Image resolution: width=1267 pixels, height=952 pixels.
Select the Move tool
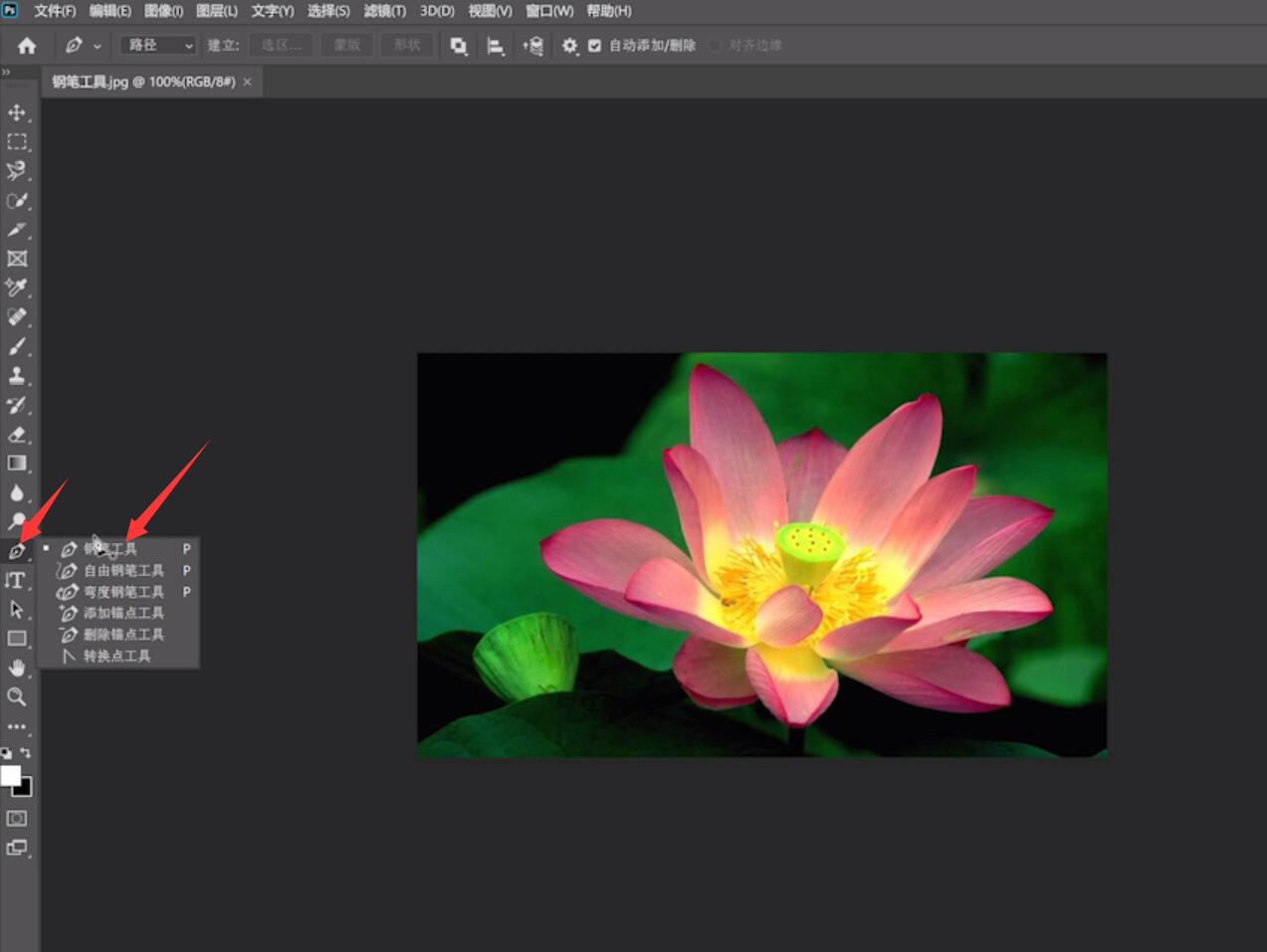[x=17, y=112]
